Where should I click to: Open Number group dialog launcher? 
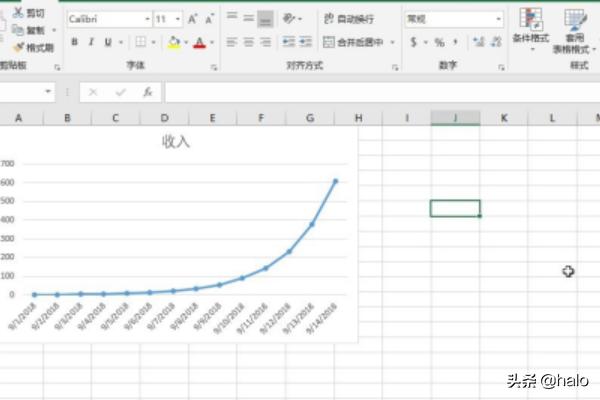(501, 68)
